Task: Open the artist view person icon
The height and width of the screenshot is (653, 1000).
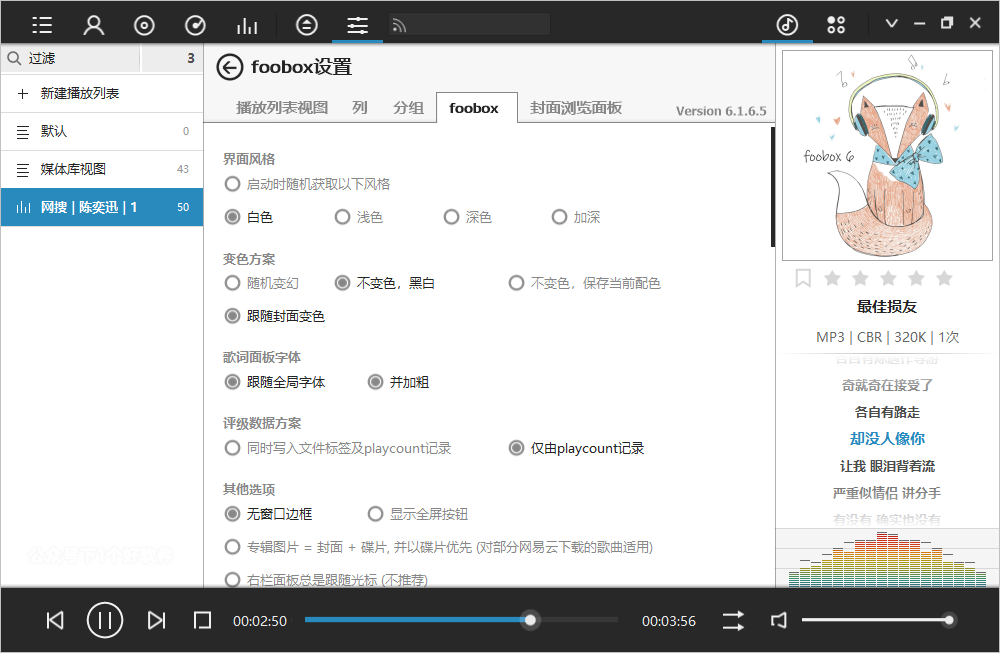Action: (94, 25)
